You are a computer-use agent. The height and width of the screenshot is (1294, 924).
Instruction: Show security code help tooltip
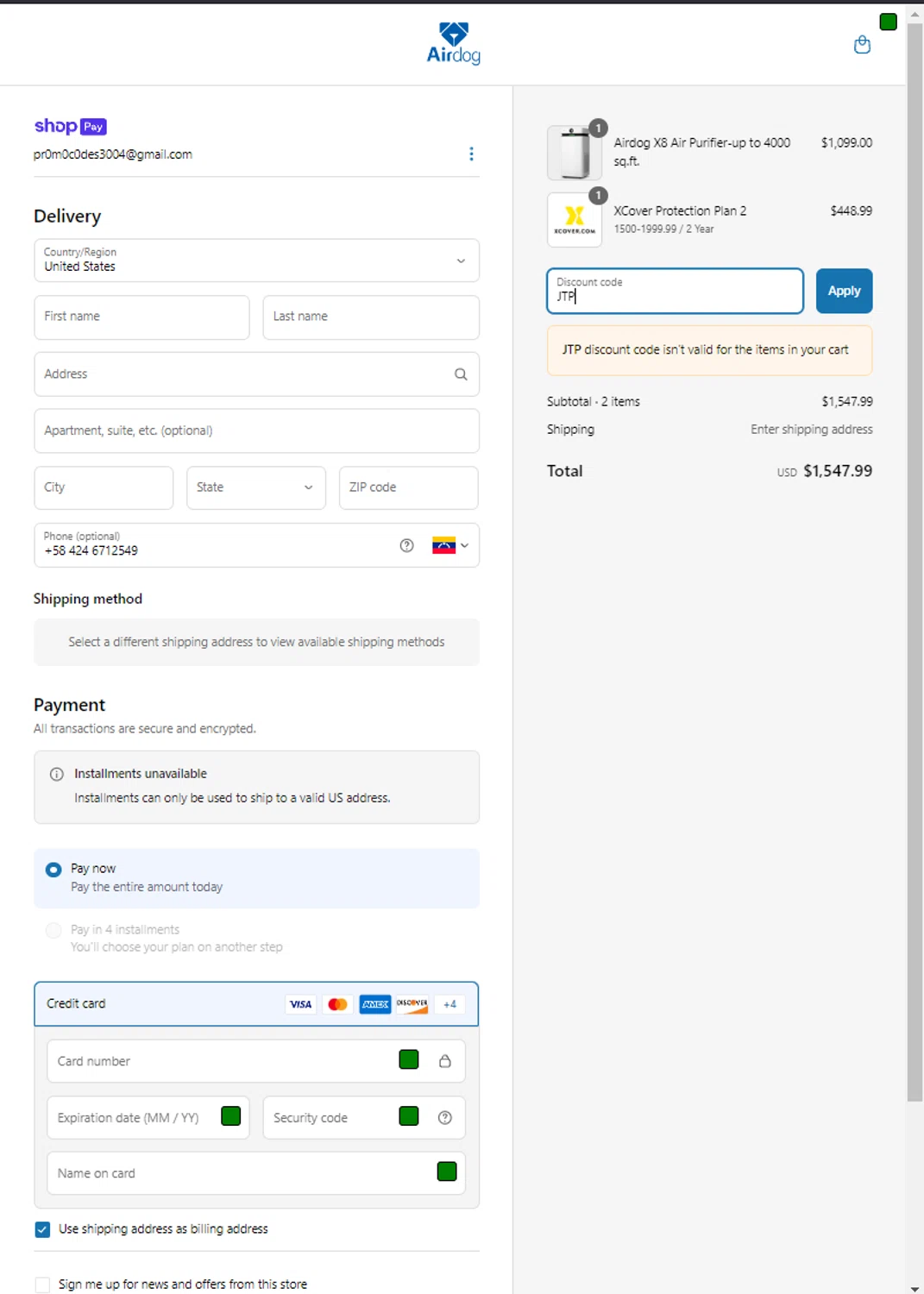(445, 1118)
